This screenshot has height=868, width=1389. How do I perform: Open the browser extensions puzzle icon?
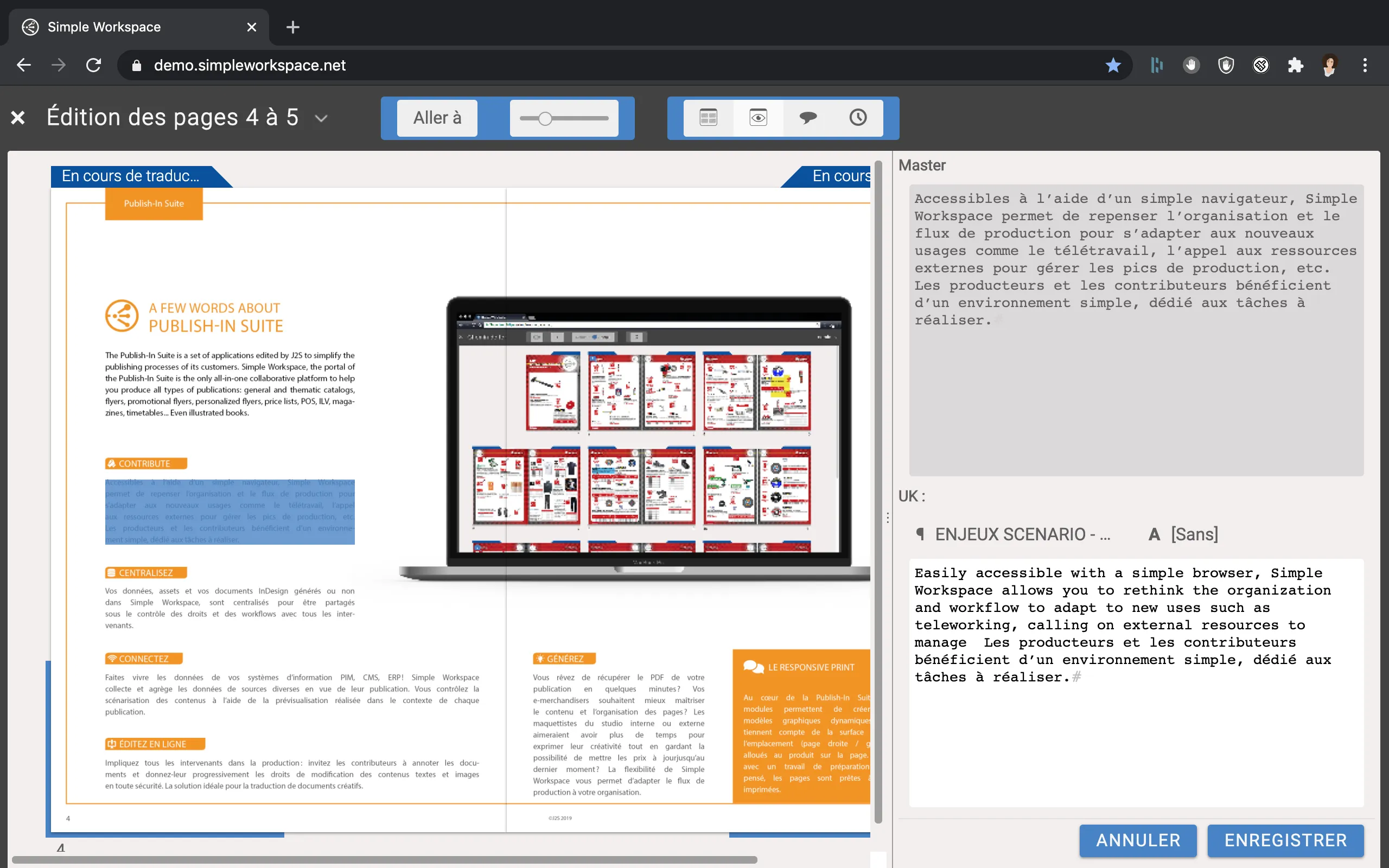tap(1296, 65)
